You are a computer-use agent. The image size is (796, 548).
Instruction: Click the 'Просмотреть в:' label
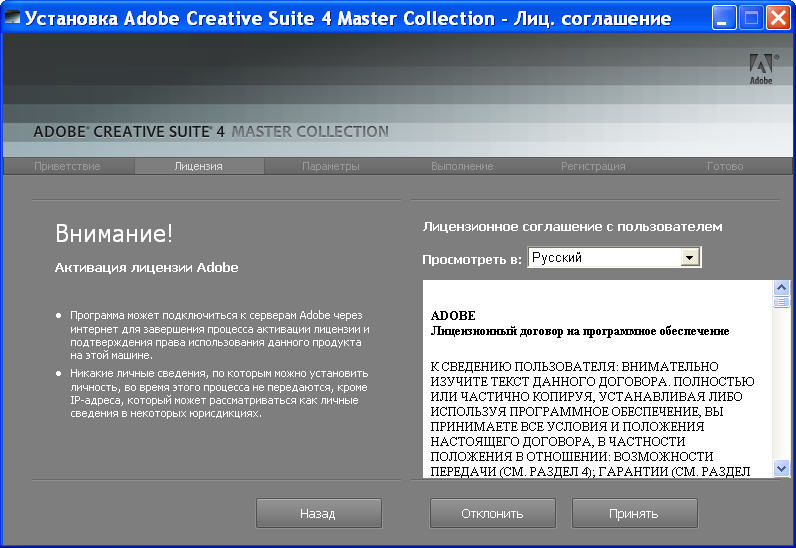pos(472,260)
